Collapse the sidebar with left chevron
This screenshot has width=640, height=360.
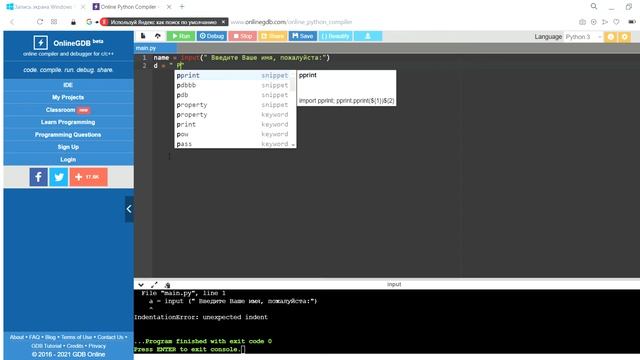point(129,209)
